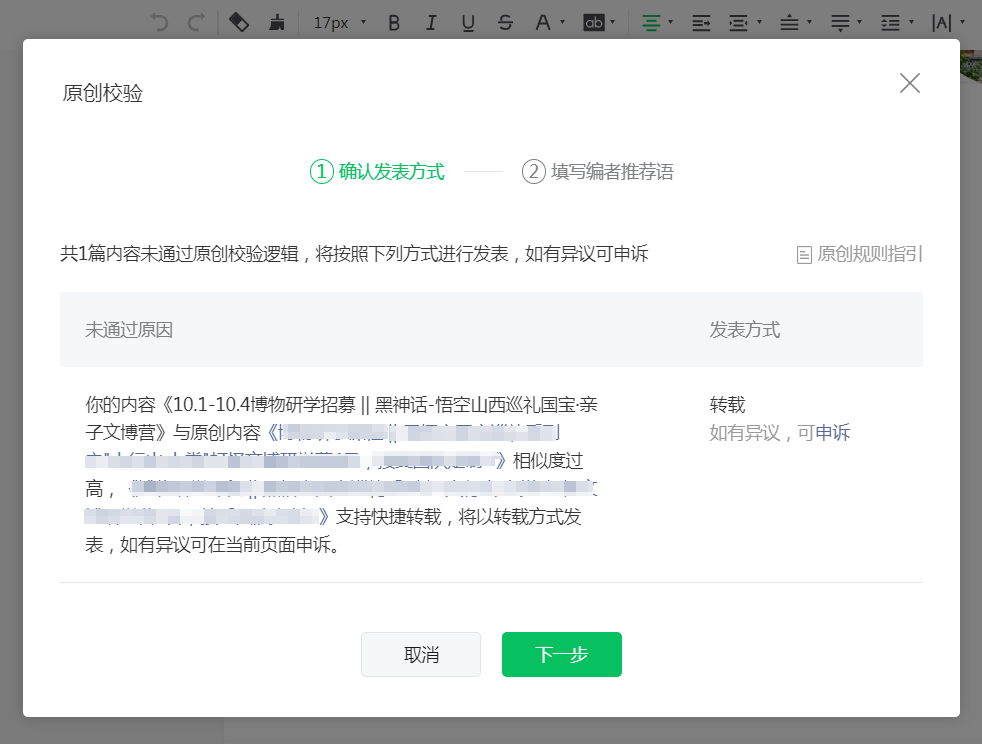Click the undo arrow in toolbar
The height and width of the screenshot is (744, 982).
(x=159, y=22)
